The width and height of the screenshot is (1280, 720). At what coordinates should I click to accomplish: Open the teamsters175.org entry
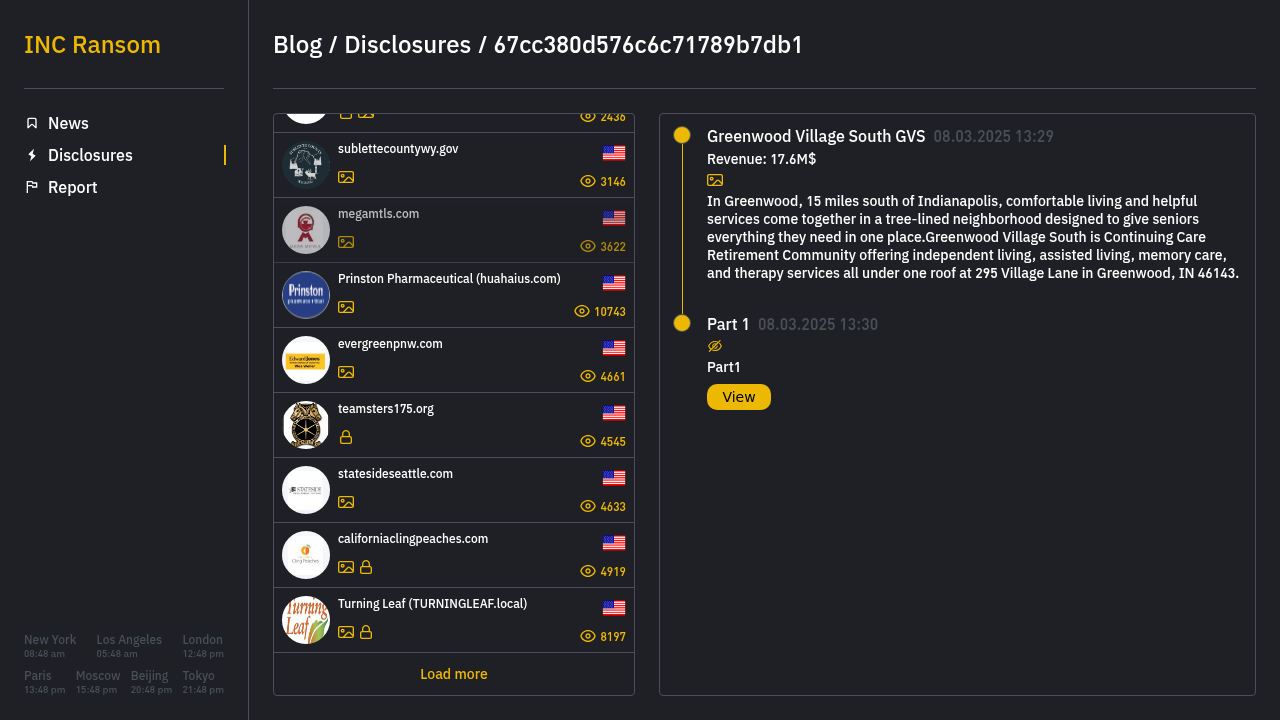pos(454,425)
